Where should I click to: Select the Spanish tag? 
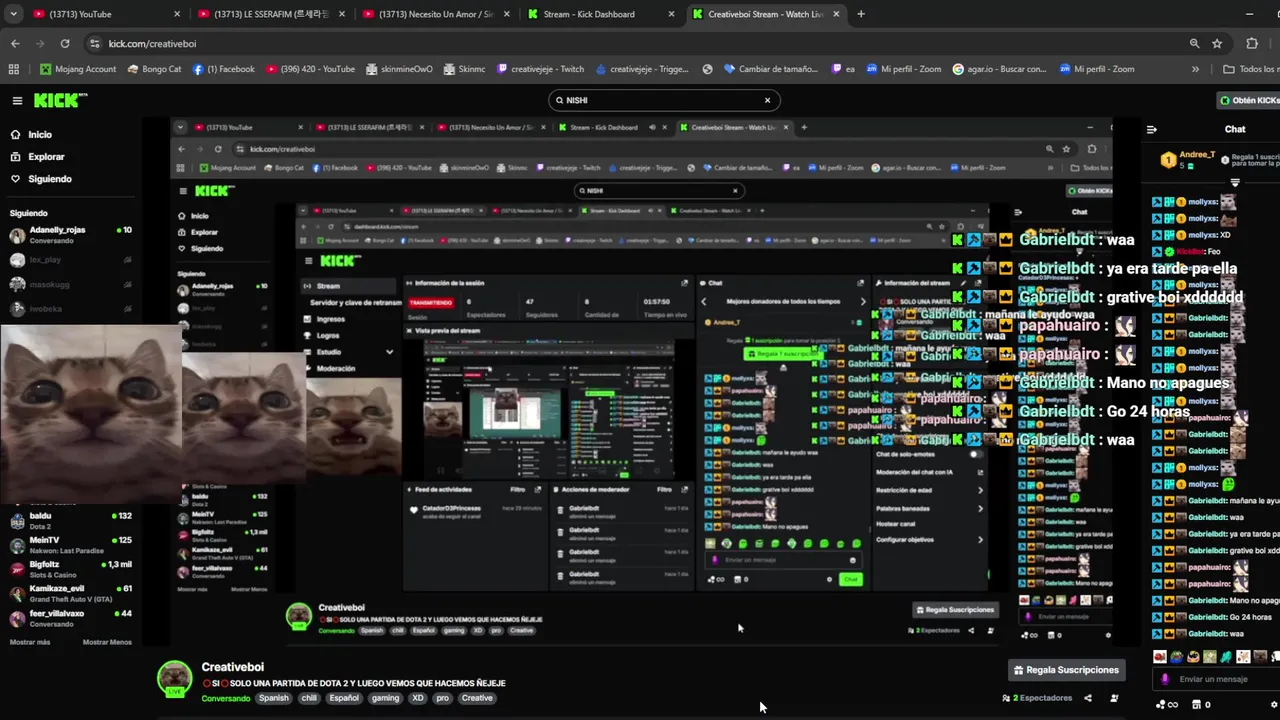click(x=273, y=698)
